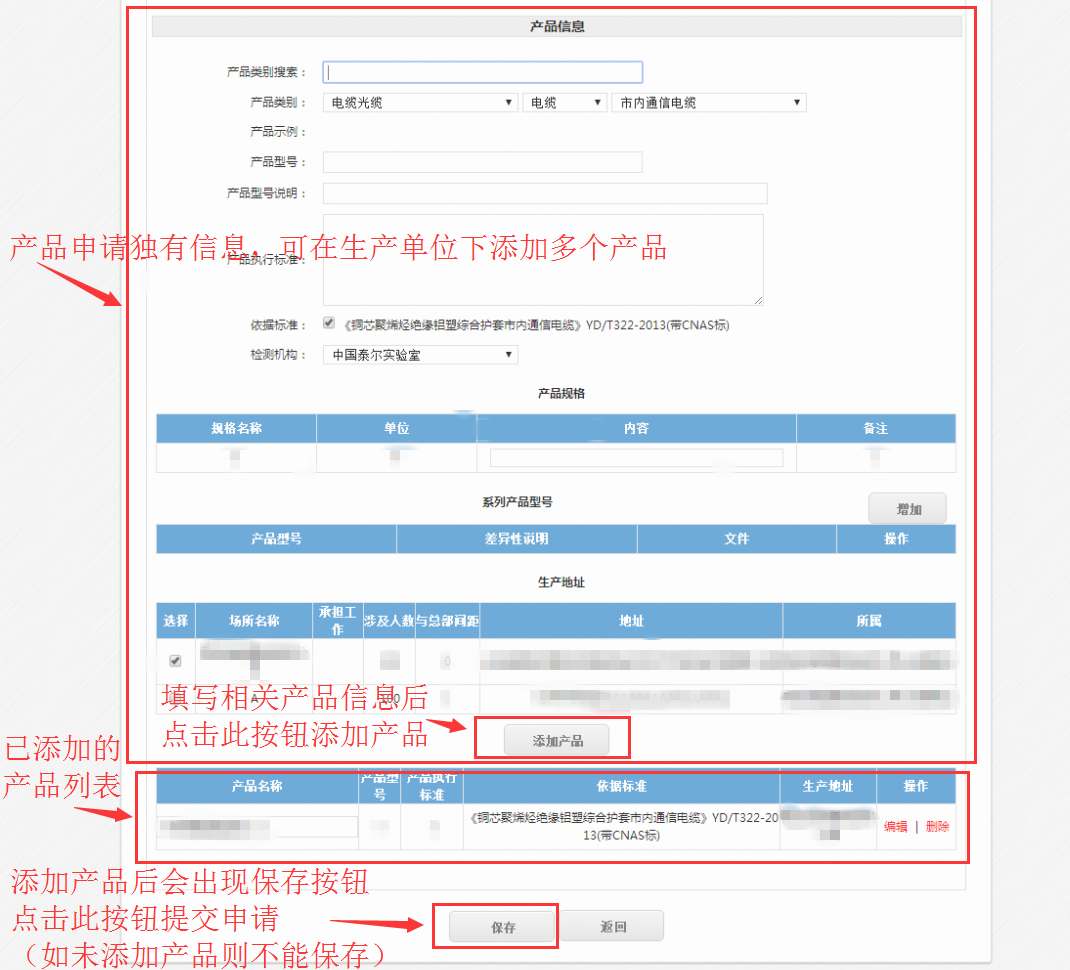点击“保存”按钮提交申请
Screen dimensions: 1070x970
tap(503, 927)
